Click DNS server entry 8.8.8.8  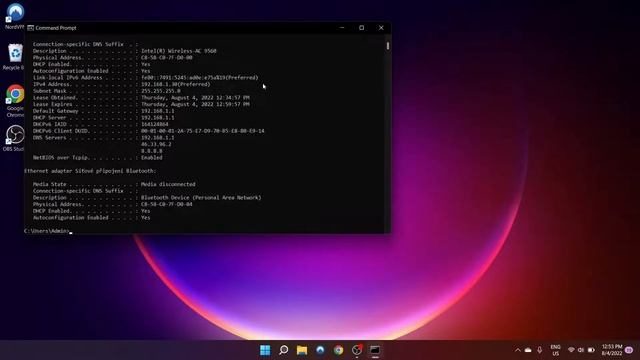click(x=151, y=151)
